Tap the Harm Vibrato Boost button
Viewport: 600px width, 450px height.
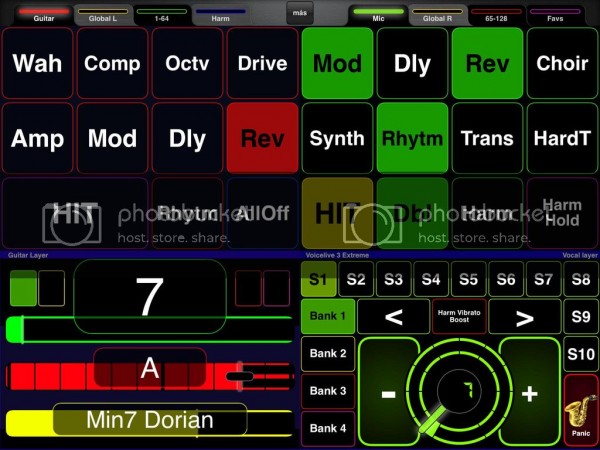pyautogui.click(x=459, y=316)
